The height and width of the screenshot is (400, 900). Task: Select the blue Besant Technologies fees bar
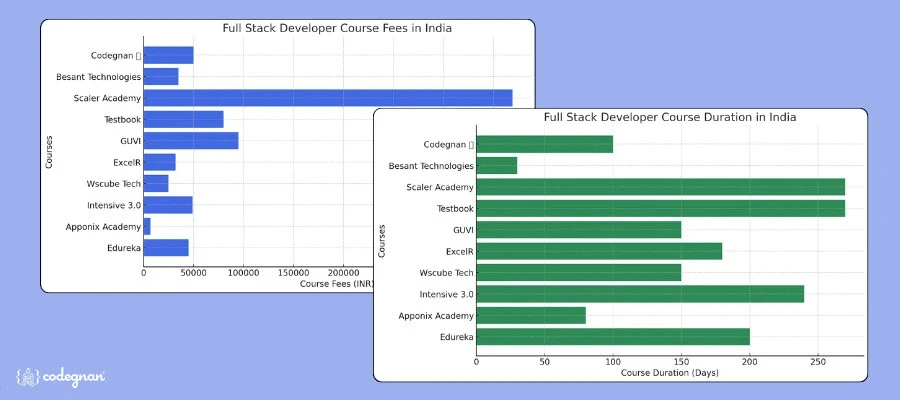coord(161,77)
